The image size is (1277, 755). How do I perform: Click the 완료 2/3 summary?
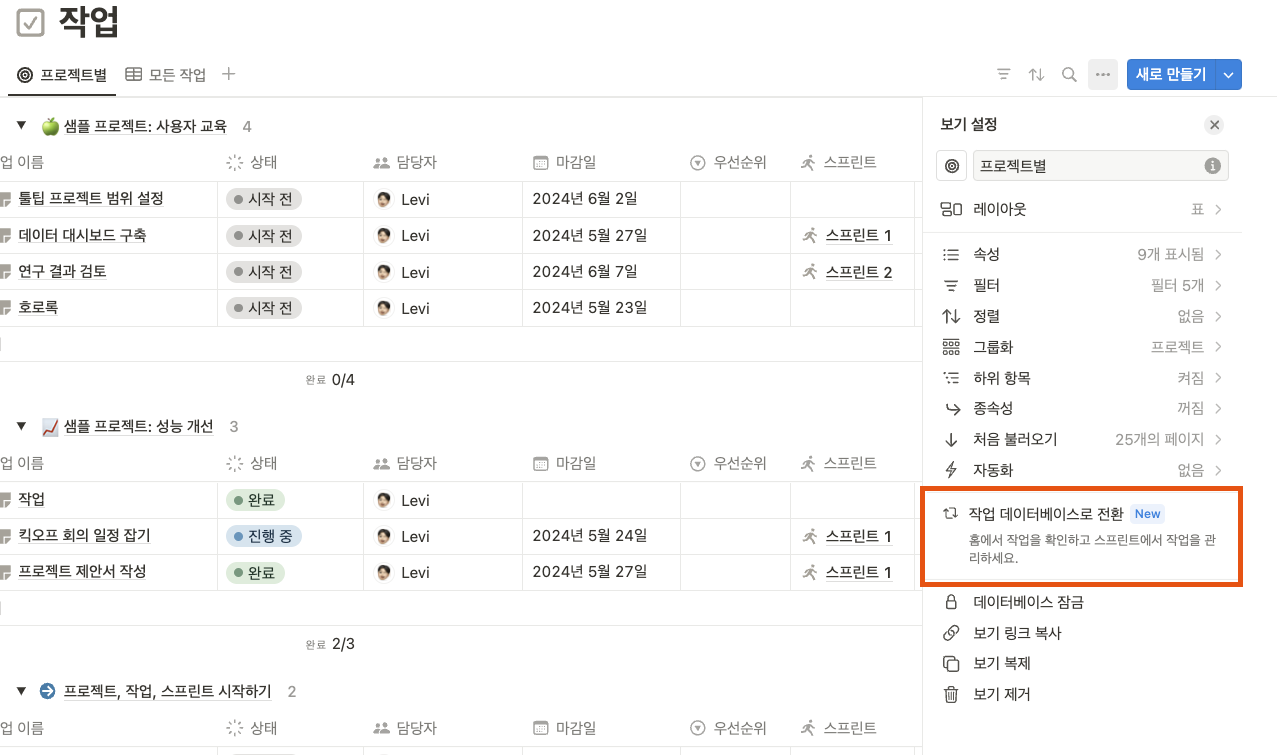tap(330, 645)
